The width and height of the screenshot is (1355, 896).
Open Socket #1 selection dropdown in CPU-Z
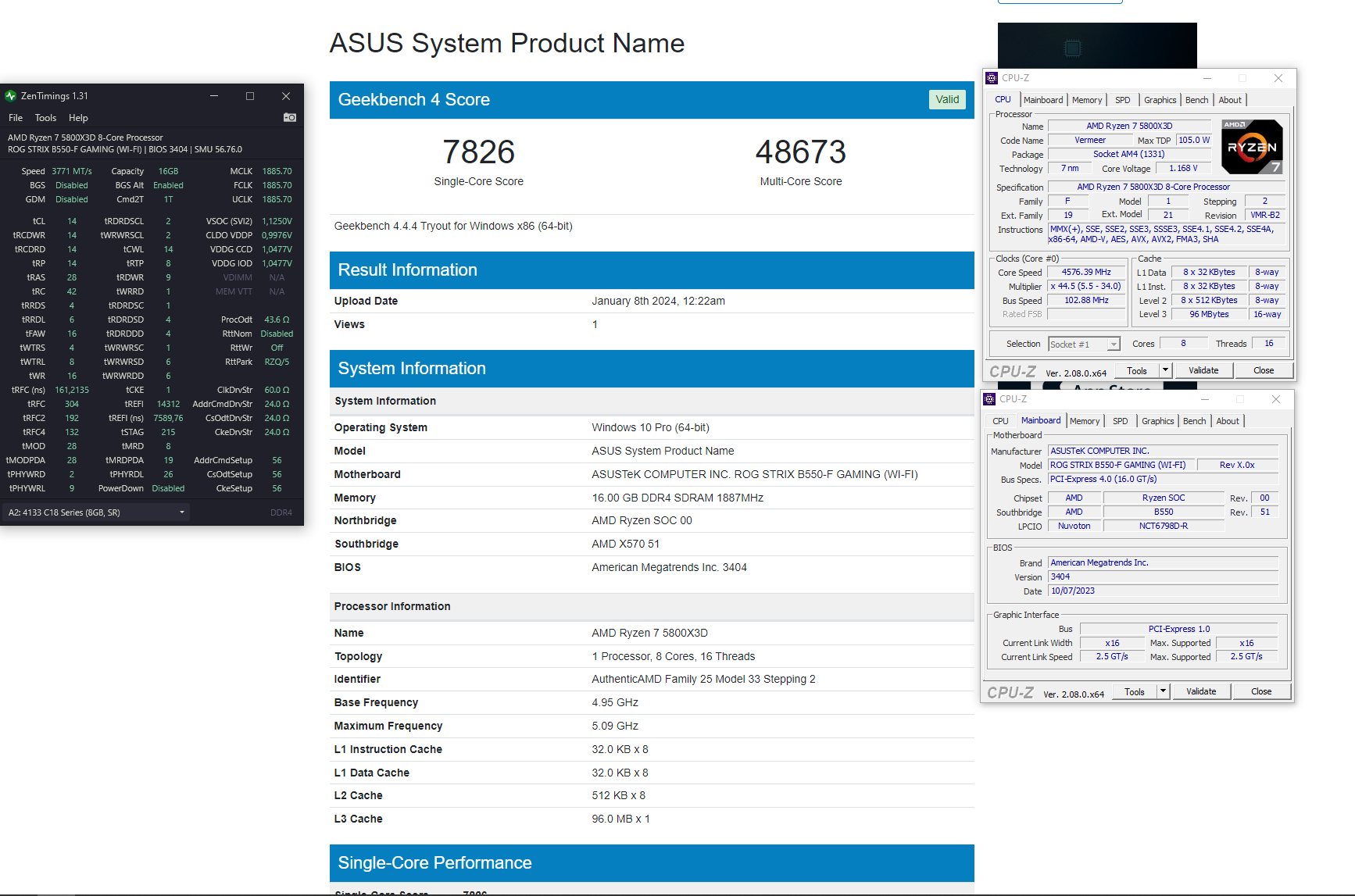1084,344
